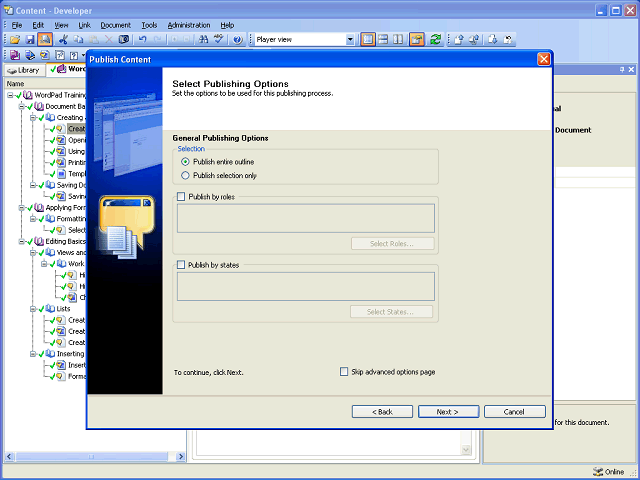
Task: Click the Select States button
Action: click(x=391, y=312)
